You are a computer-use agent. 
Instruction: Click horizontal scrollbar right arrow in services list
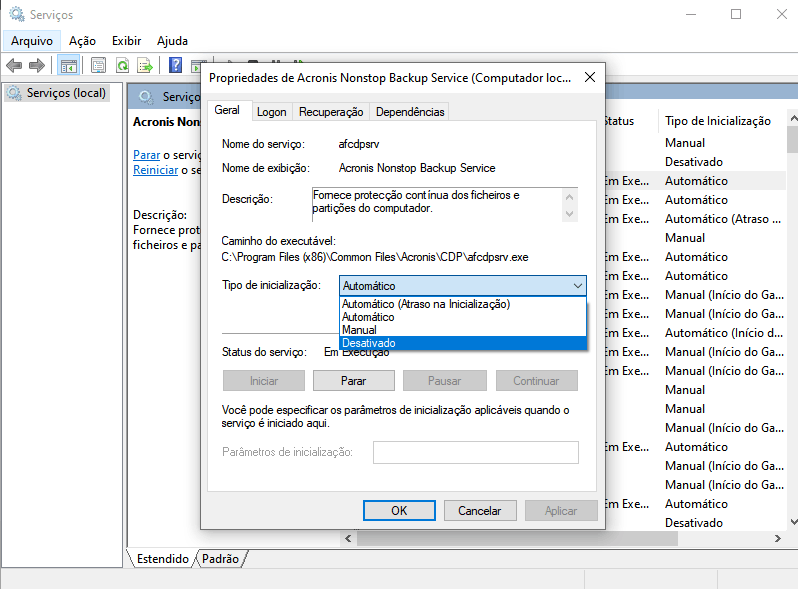point(778,539)
